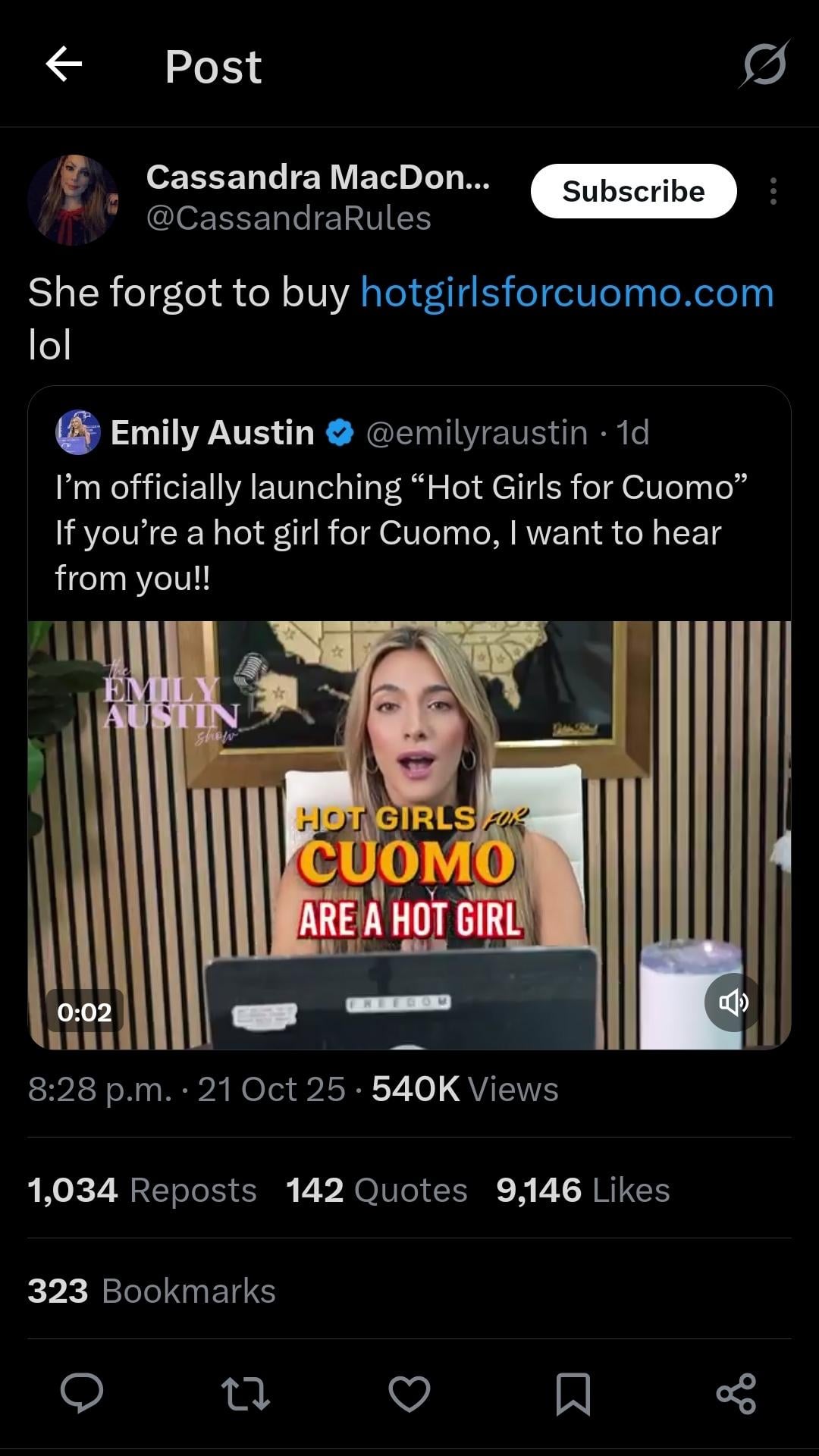Image resolution: width=819 pixels, height=1456 pixels.
Task: Tap the share icon
Action: point(736,1394)
